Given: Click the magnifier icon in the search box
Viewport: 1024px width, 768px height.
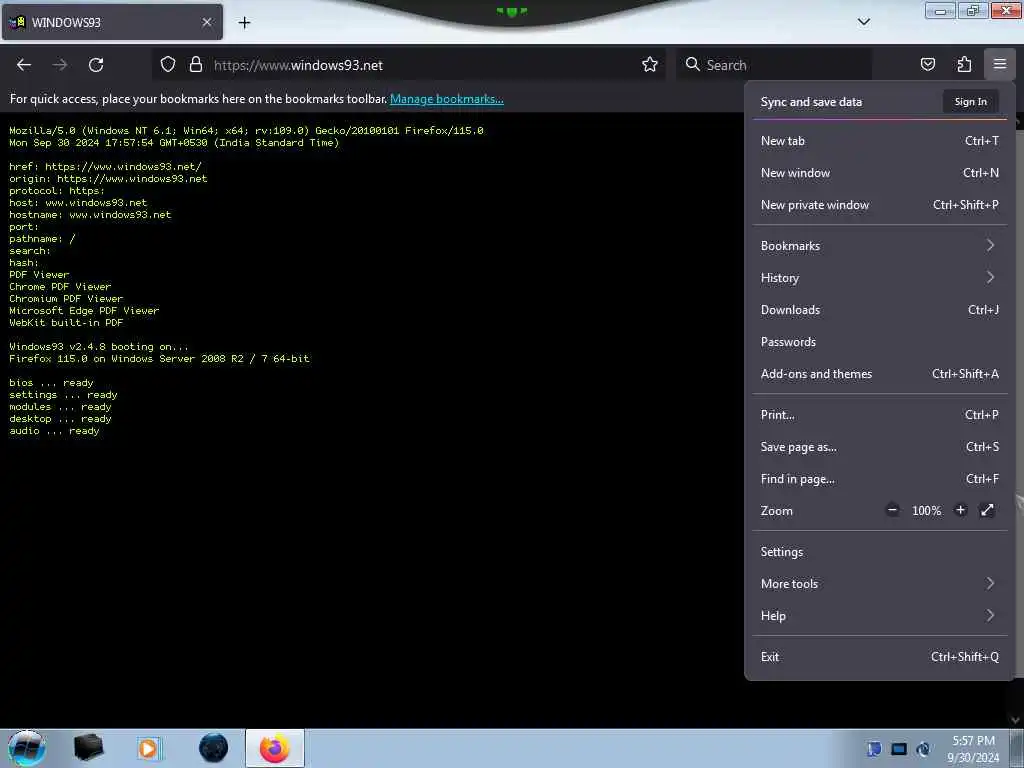Looking at the screenshot, I should (x=692, y=64).
